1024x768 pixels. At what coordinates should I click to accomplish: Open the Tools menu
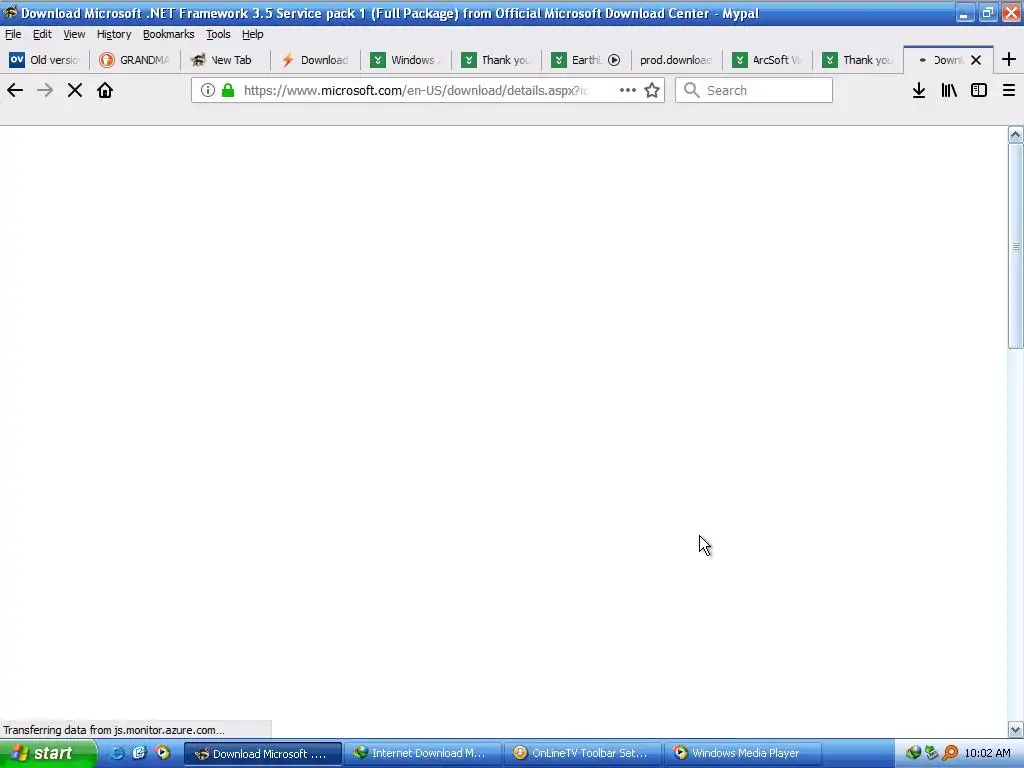coord(218,34)
